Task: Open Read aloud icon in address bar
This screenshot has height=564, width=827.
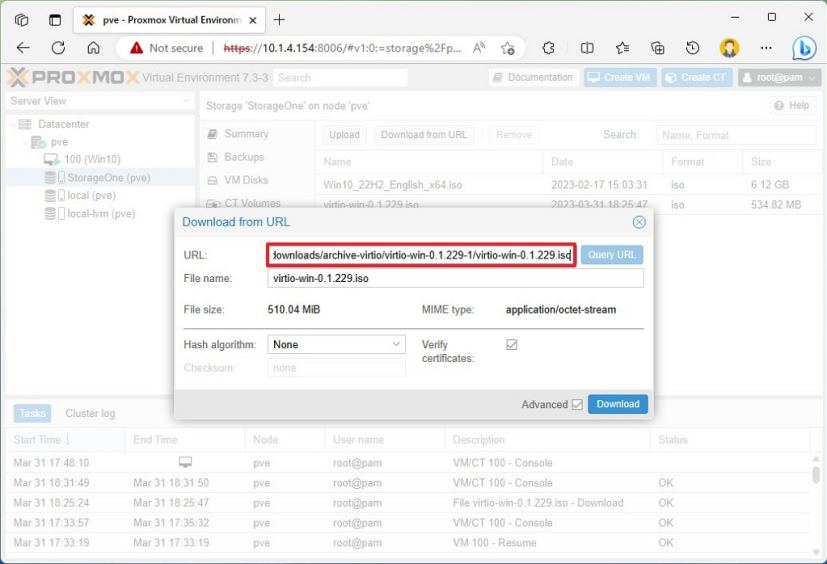Action: click(x=478, y=48)
